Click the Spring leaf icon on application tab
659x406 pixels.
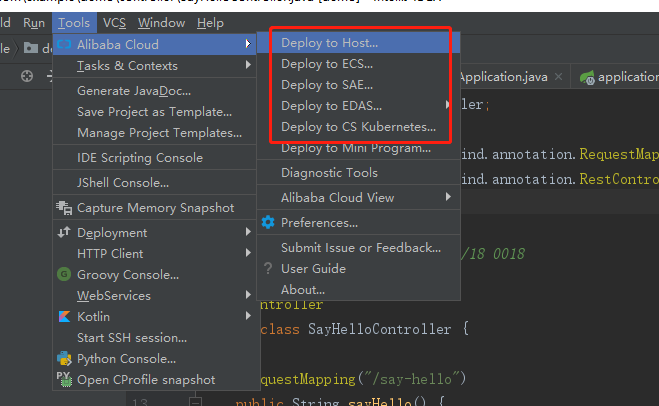click(587, 77)
